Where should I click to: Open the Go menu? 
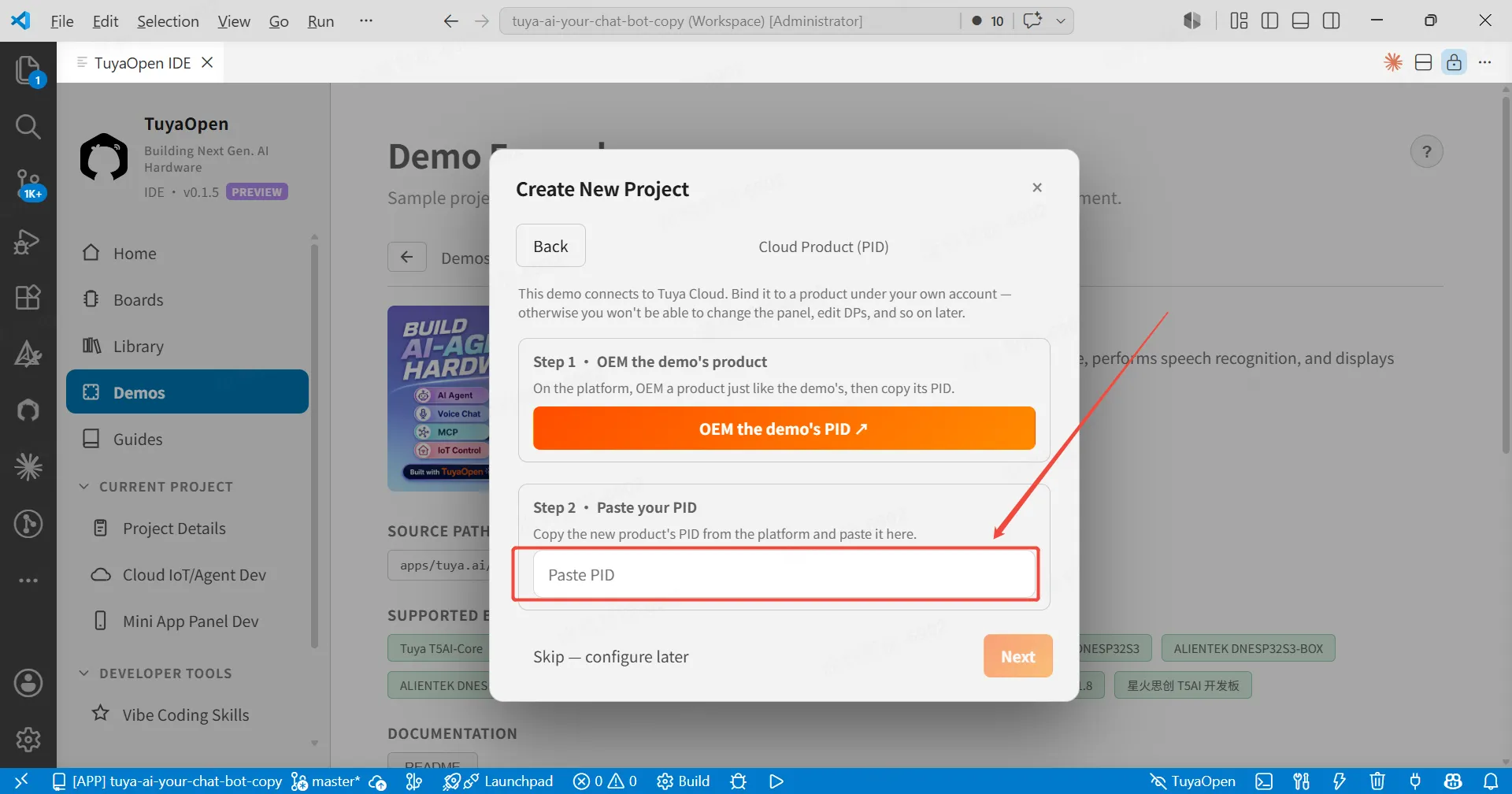pos(279,21)
